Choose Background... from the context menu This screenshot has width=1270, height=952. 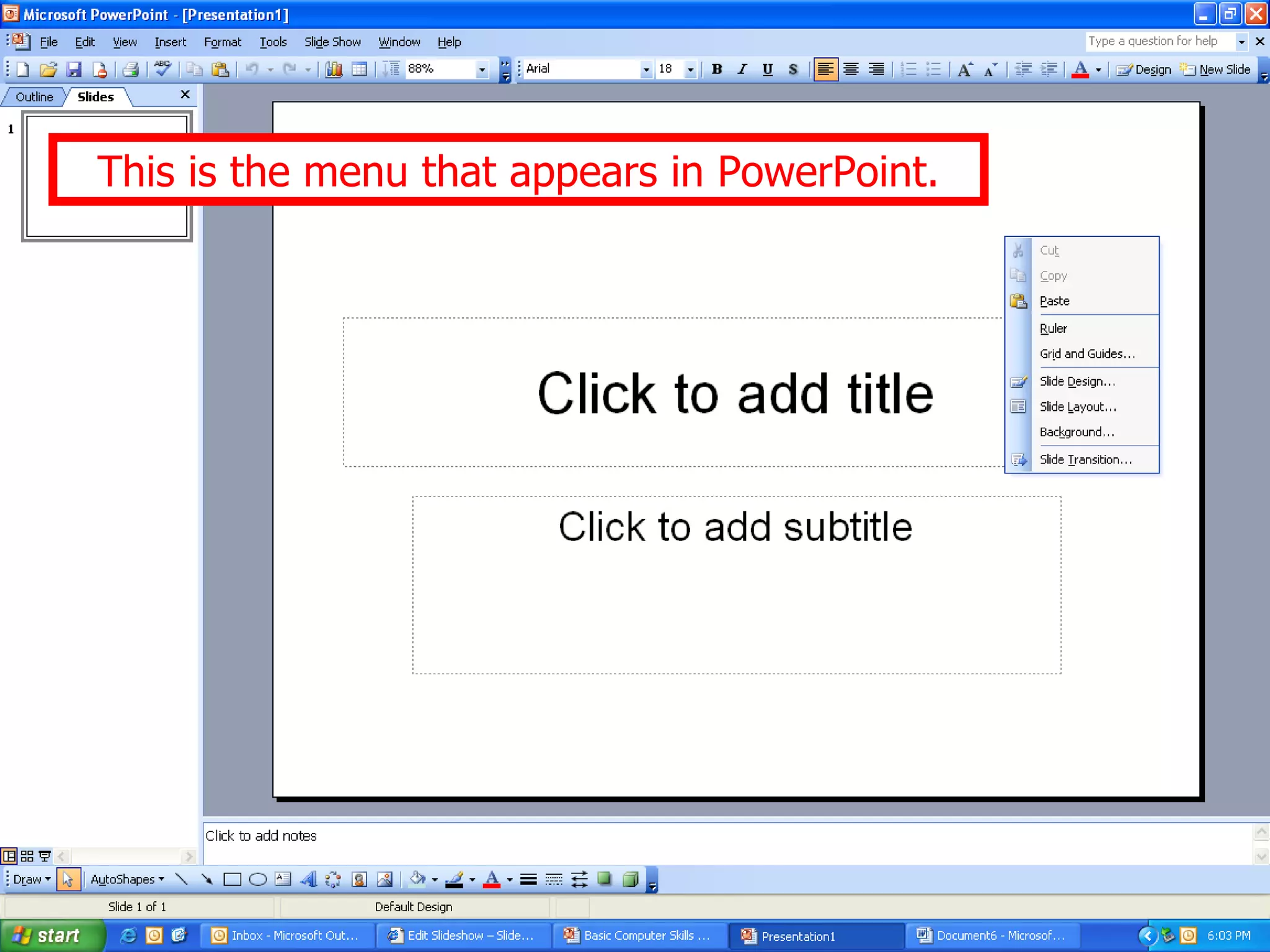point(1082,432)
